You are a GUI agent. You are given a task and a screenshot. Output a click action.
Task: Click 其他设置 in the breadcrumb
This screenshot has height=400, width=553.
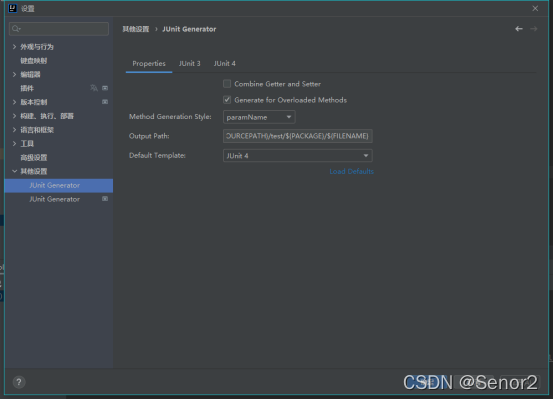136,29
